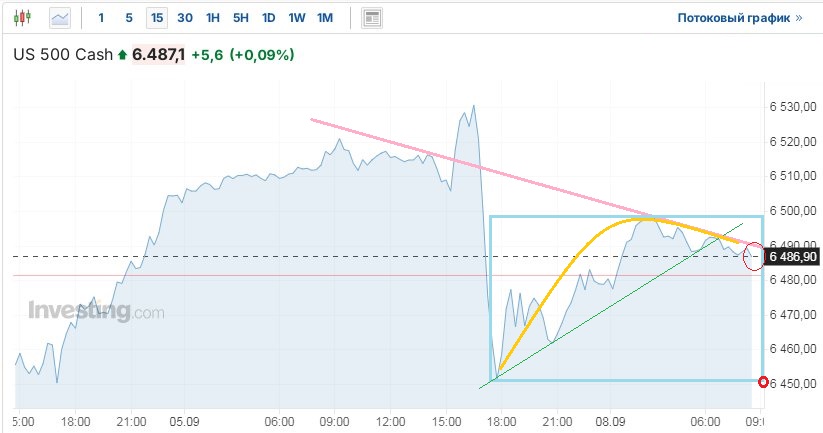Click the US 500 Cash instrument title

pos(62,55)
